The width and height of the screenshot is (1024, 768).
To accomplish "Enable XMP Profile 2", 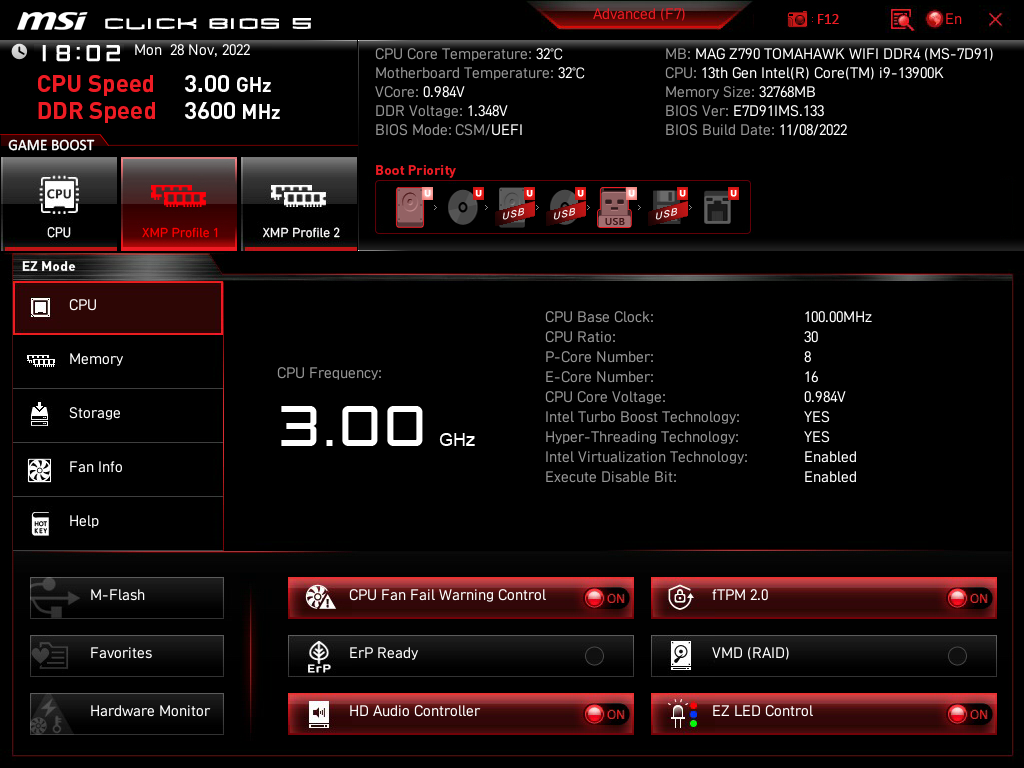I will pos(300,203).
